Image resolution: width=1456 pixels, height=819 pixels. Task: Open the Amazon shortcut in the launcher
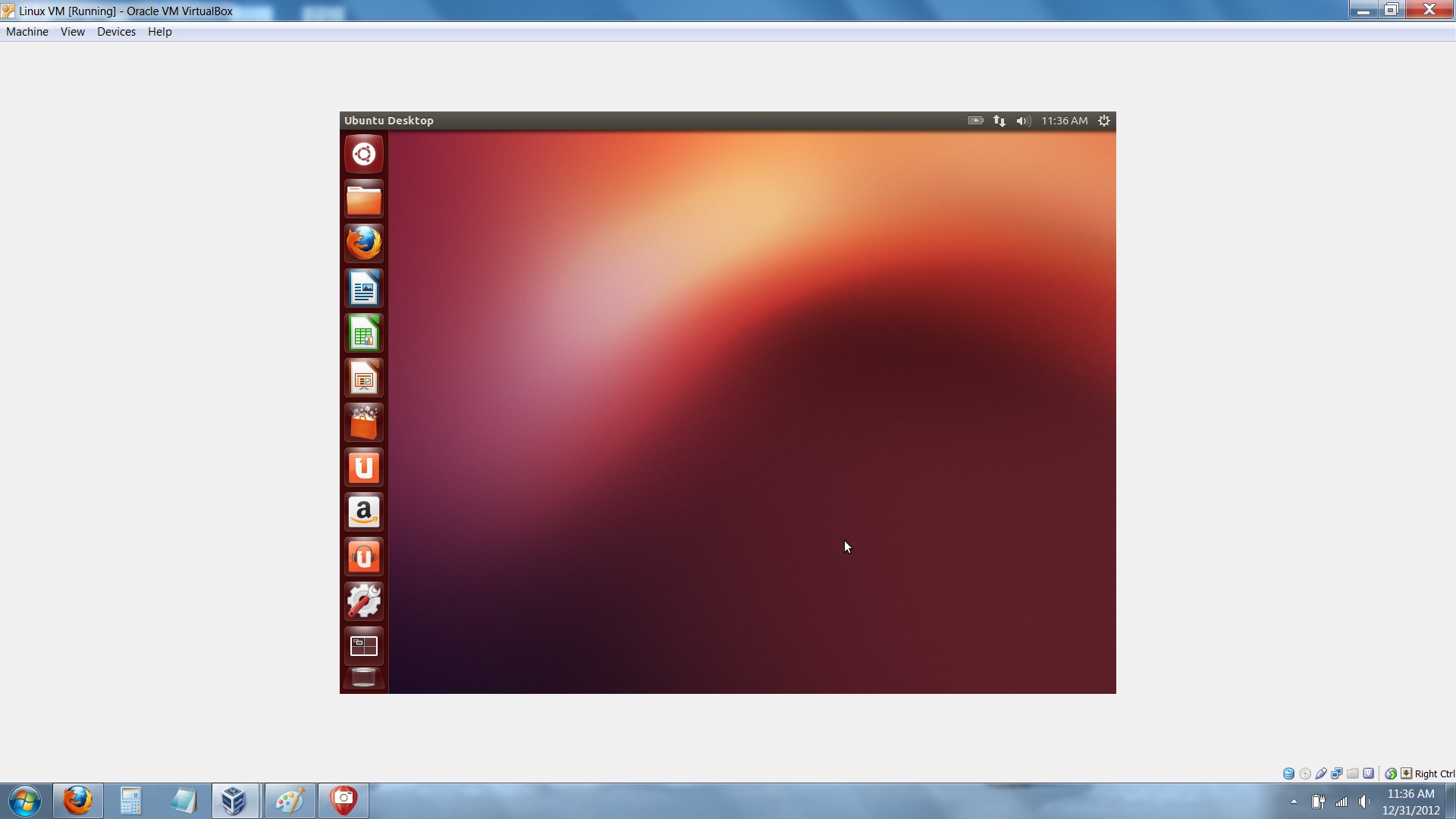pyautogui.click(x=364, y=512)
